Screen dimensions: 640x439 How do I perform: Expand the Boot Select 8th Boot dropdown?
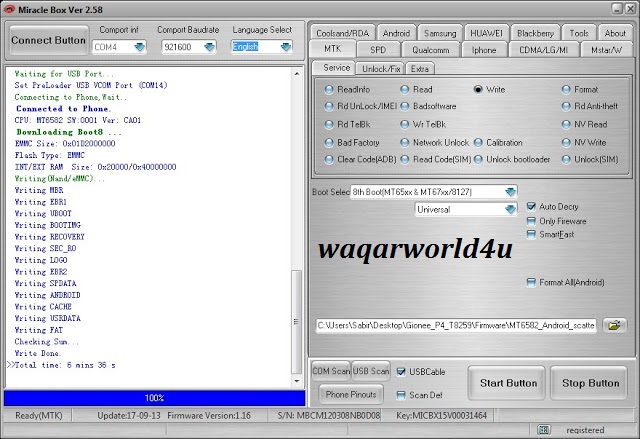point(510,192)
